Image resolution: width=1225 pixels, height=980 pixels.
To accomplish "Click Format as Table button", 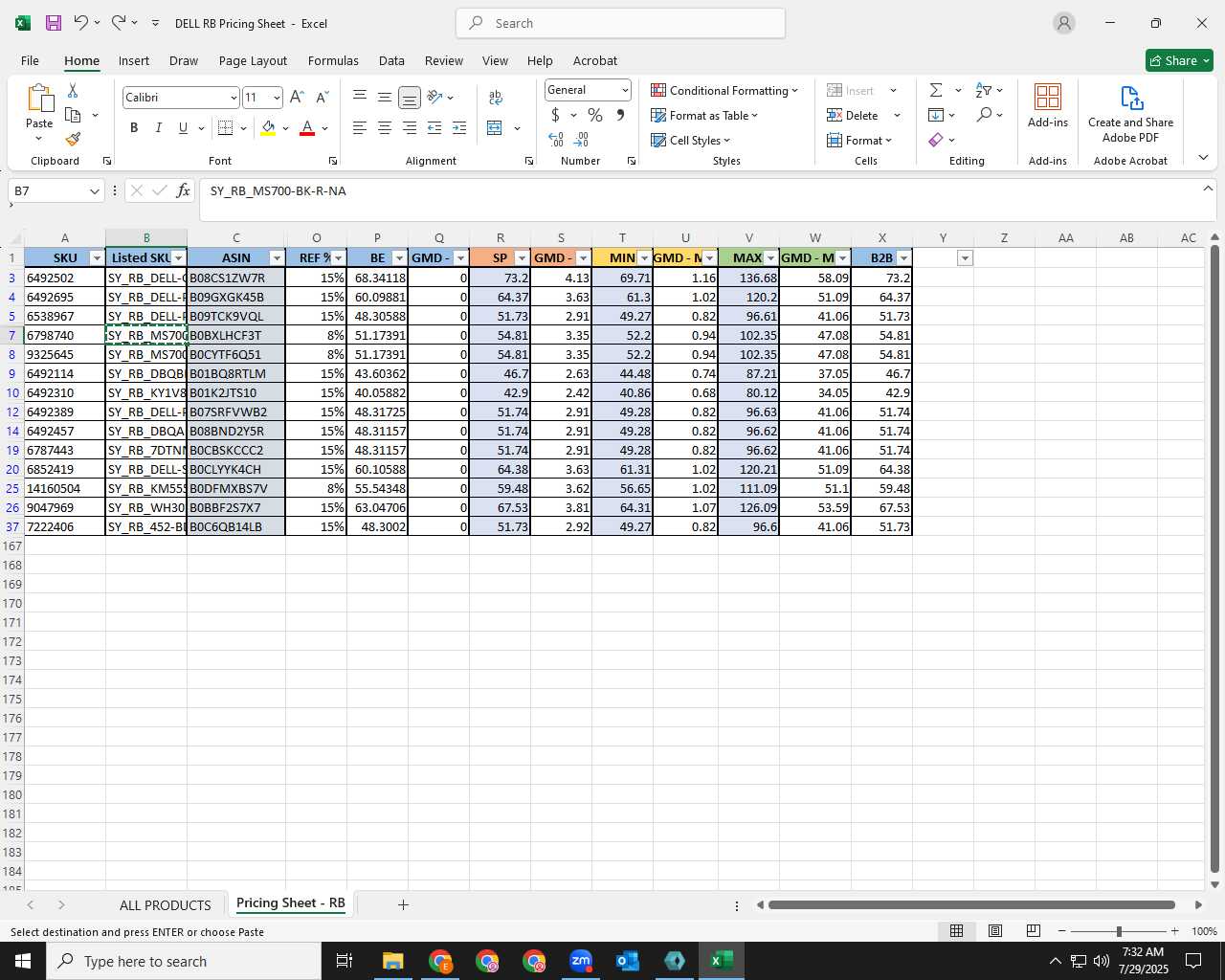I will tap(704, 115).
